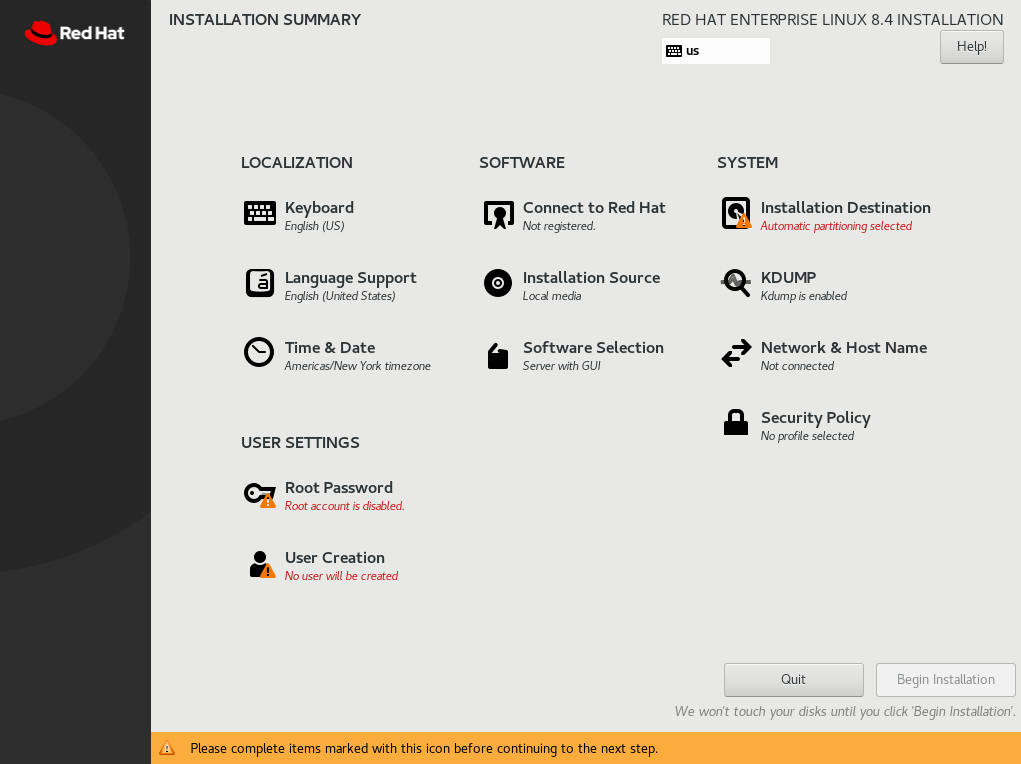Open Language Support via its icon
Screen dimensions: 1021x764
pyautogui.click(x=260, y=283)
